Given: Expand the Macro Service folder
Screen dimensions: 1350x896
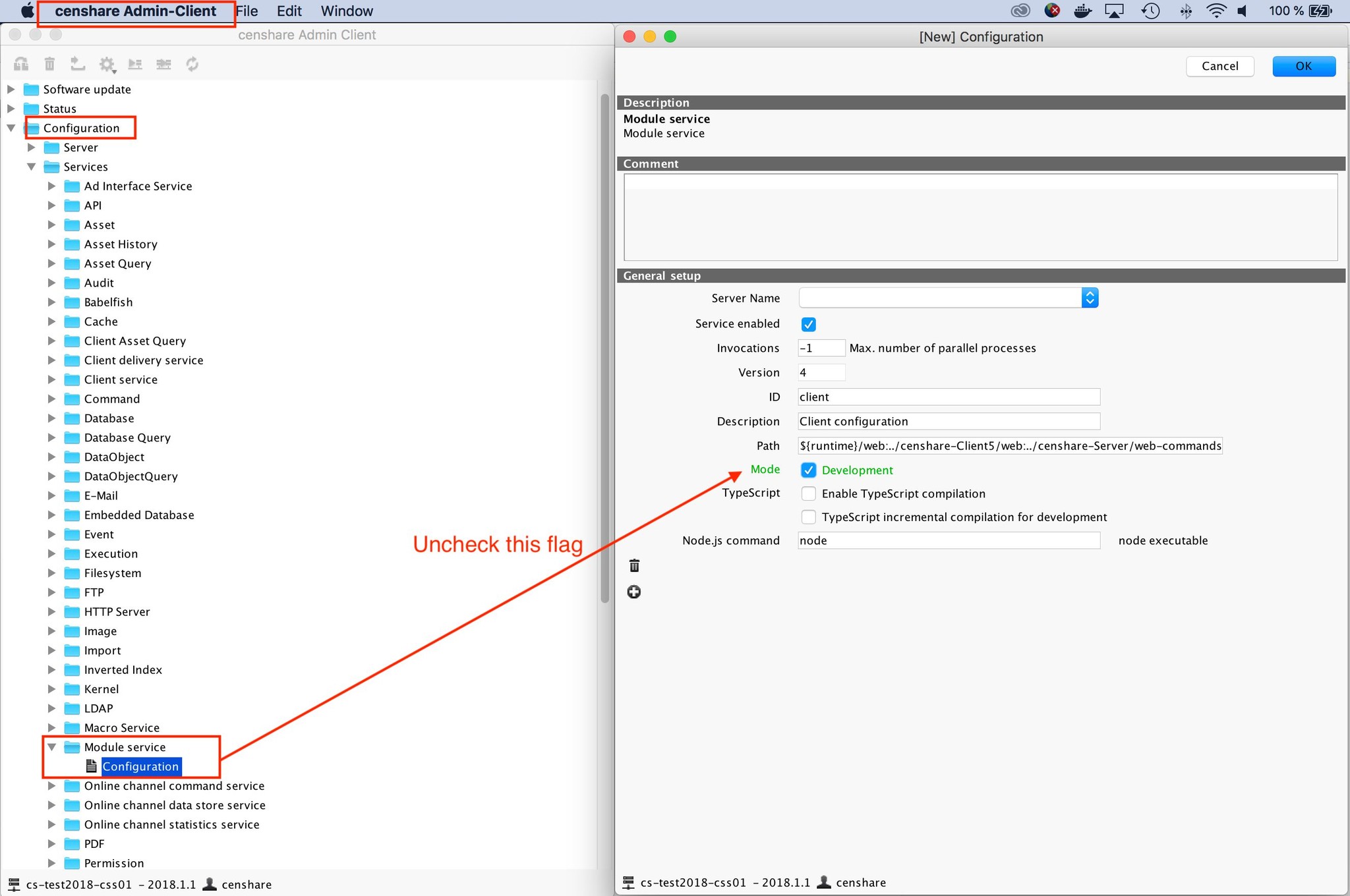Looking at the screenshot, I should [x=51, y=727].
